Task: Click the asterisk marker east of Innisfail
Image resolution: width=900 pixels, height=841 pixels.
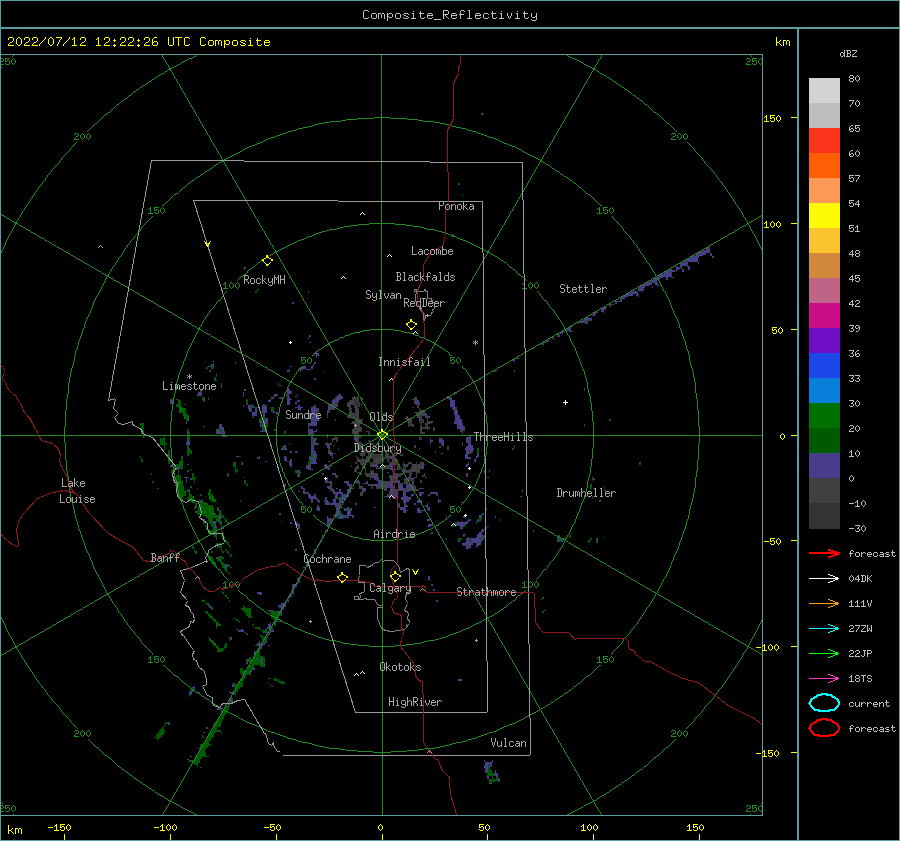Action: tap(475, 343)
